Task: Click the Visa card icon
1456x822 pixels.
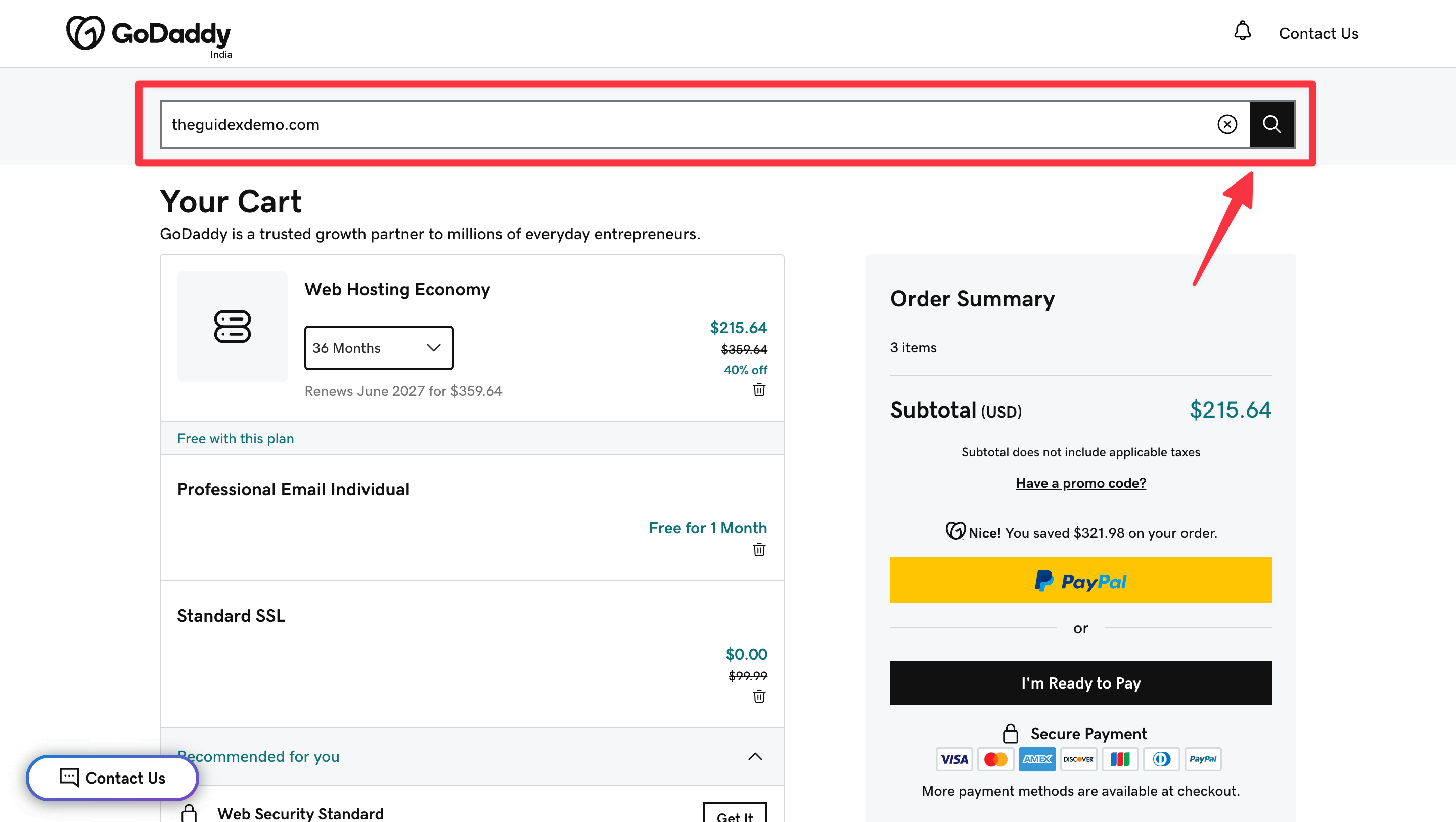Action: [954, 759]
